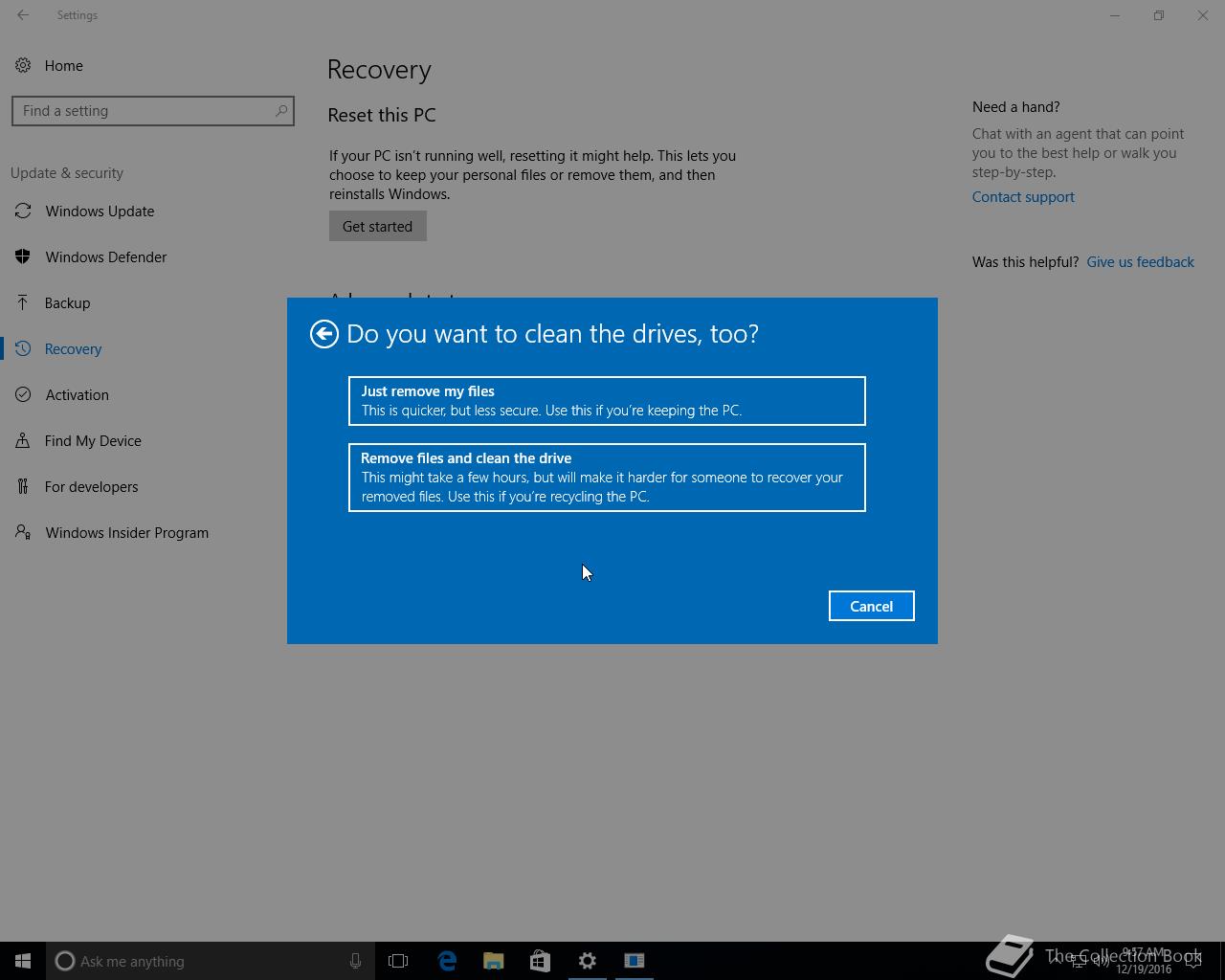Click the Insider Program person icon
The width and height of the screenshot is (1225, 980).
coord(23,532)
